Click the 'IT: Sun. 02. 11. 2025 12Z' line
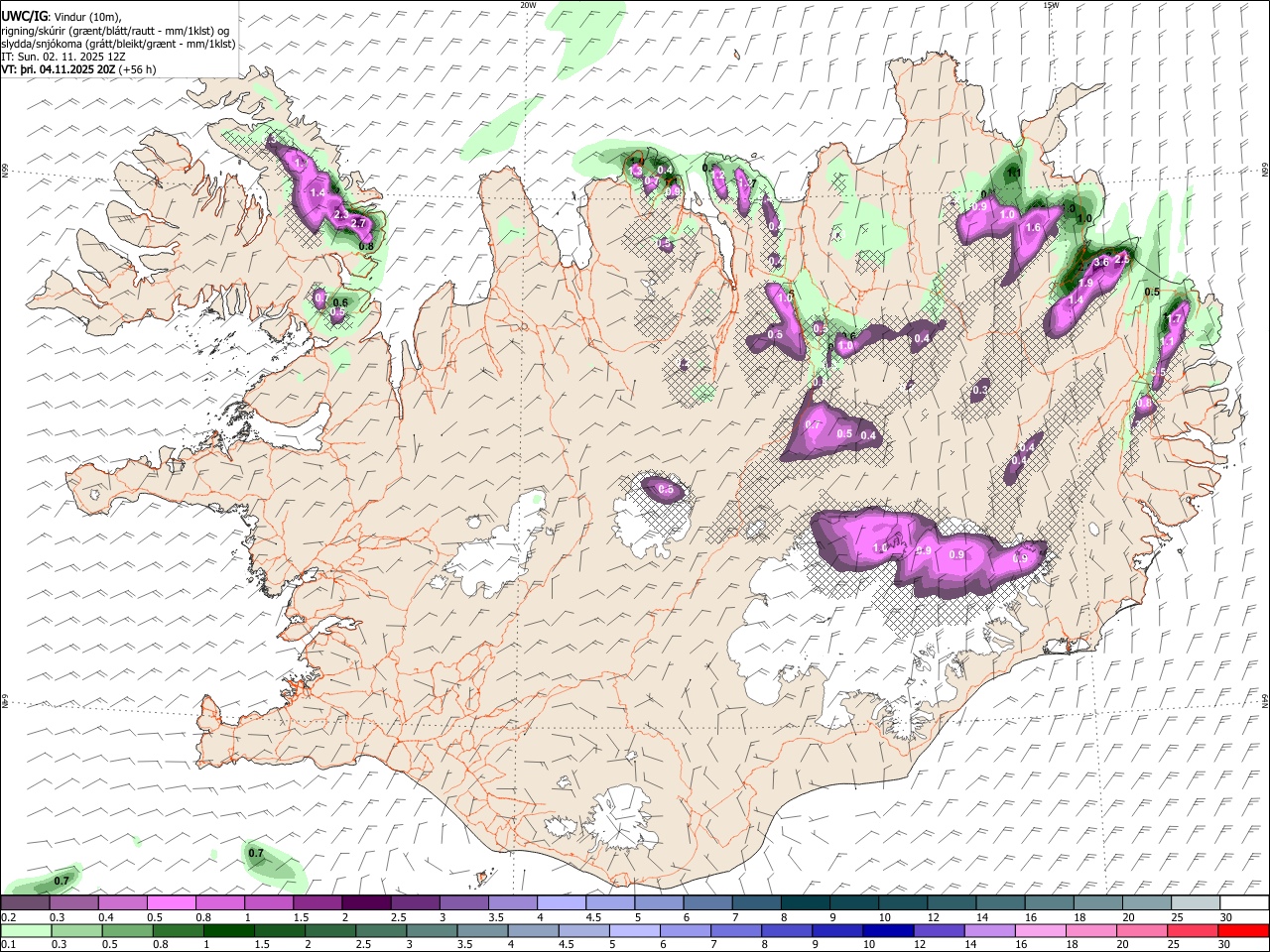 click(x=63, y=57)
